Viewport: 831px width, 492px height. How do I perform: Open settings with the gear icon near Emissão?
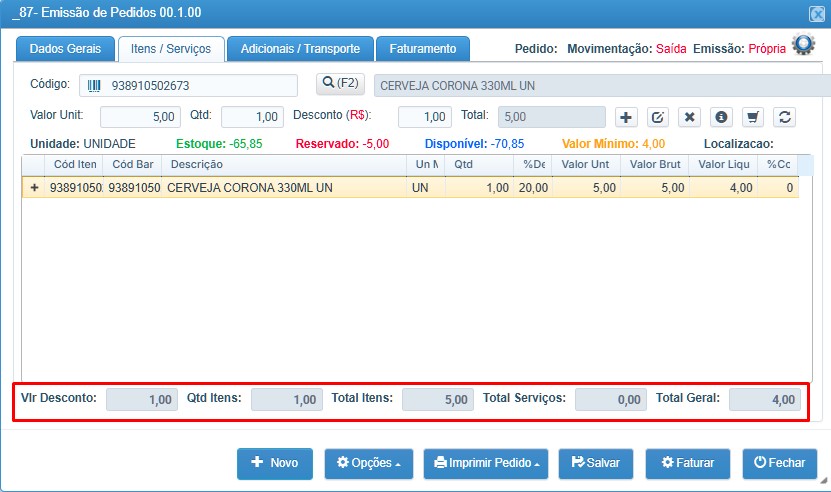click(x=803, y=45)
